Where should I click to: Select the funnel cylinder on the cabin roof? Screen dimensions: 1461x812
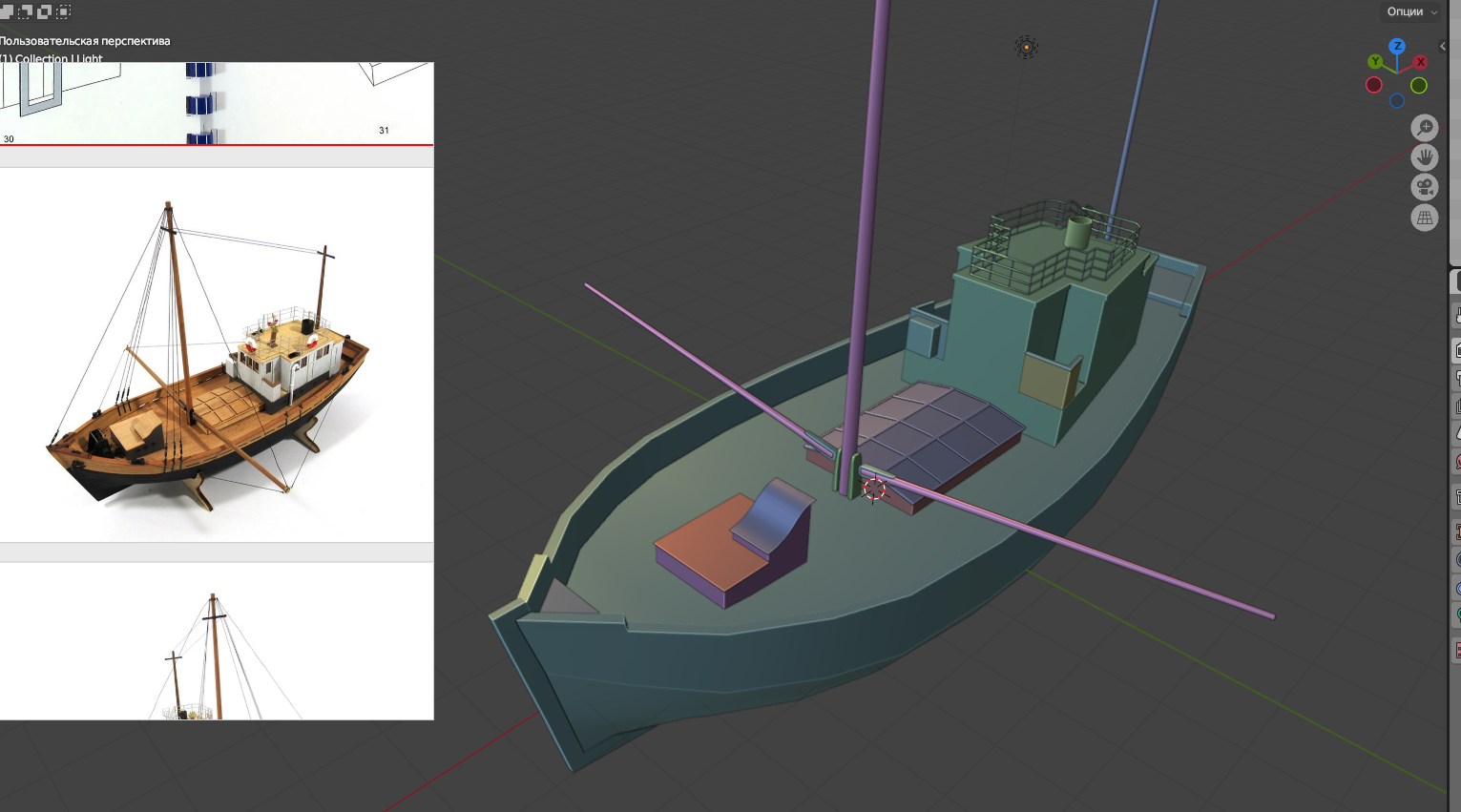[1077, 233]
